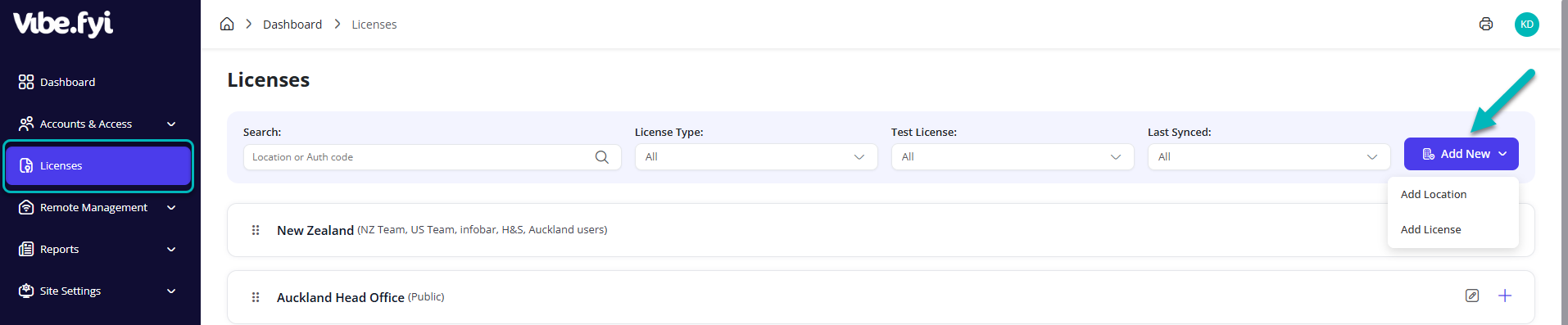
Task: Open the Remote Management menu item
Action: 98,207
